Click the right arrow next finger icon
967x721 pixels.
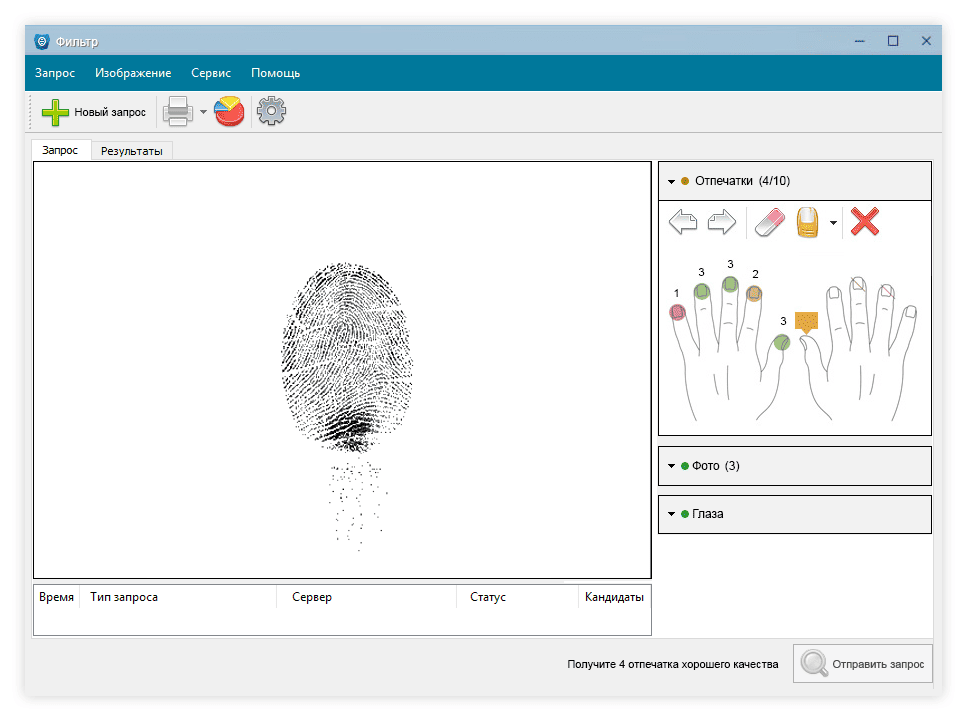click(x=722, y=222)
